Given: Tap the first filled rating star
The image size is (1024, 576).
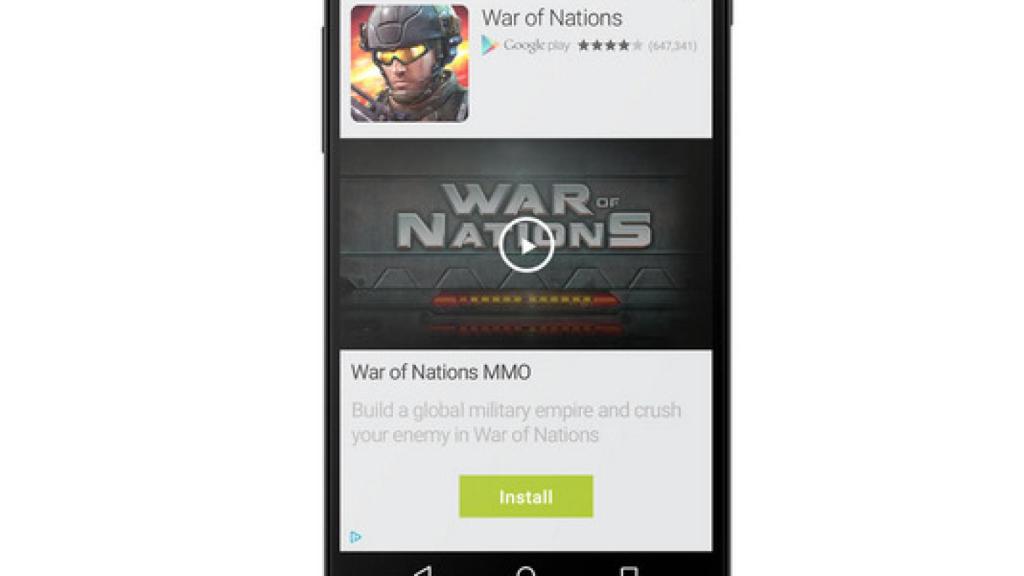Looking at the screenshot, I should pos(584,45).
